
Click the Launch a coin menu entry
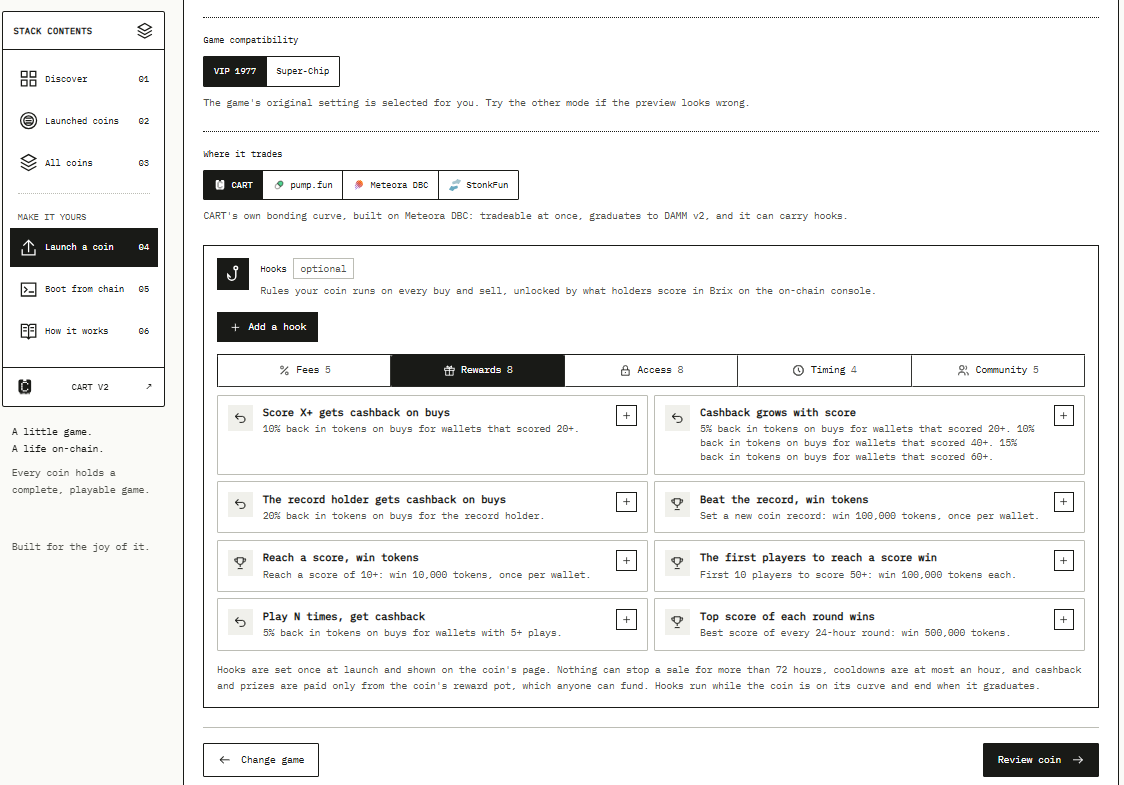84,247
